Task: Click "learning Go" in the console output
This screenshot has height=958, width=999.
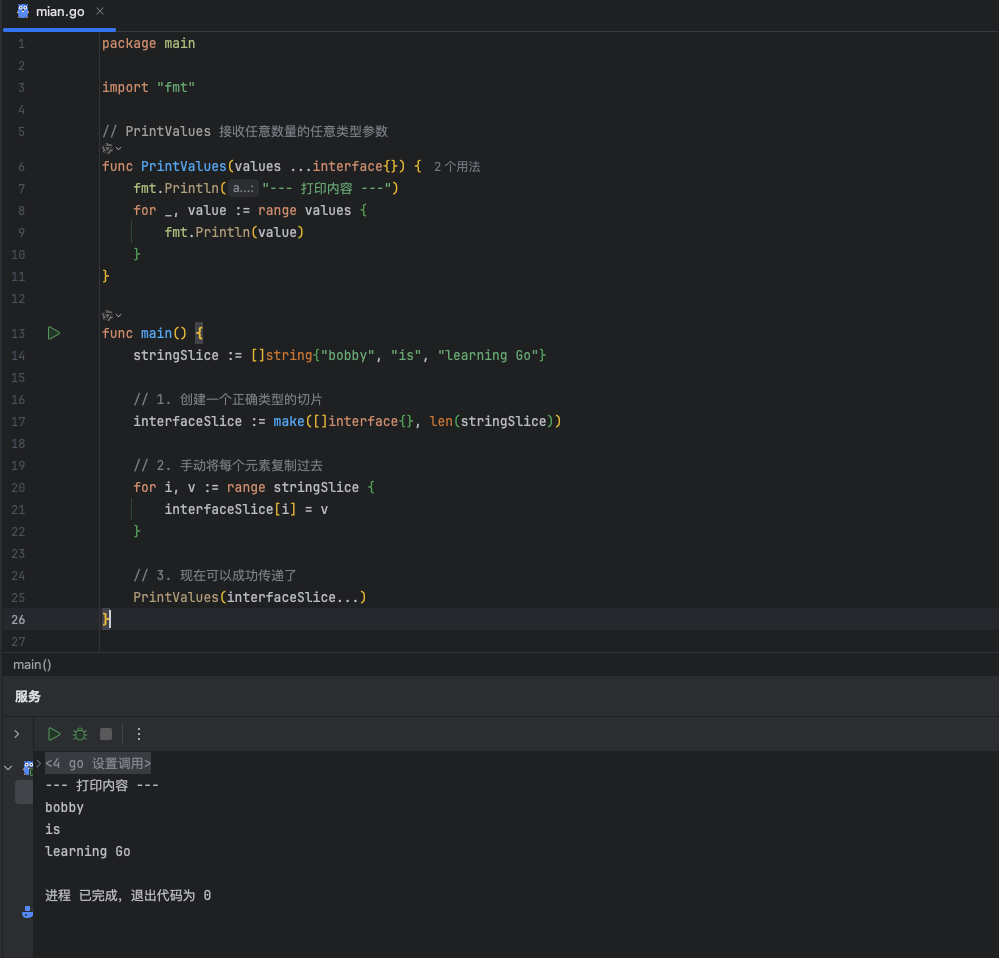Action: pyautogui.click(x=88, y=852)
